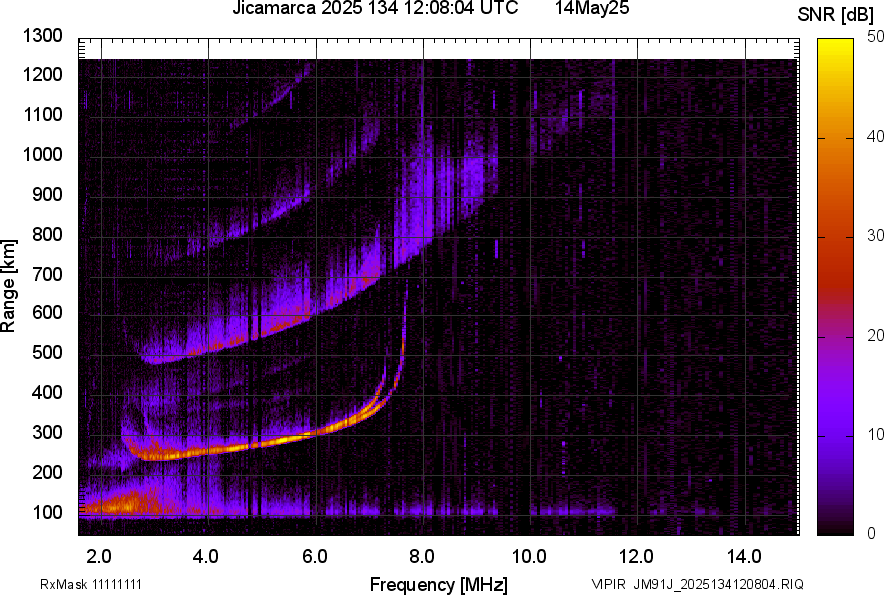The width and height of the screenshot is (884, 595).
Task: Click the range tick label '300'
Action: (47, 433)
